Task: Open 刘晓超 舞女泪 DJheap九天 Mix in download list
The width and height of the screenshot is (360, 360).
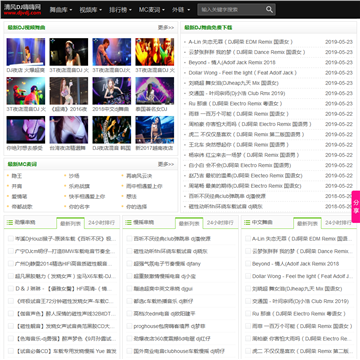Action: tap(233, 83)
